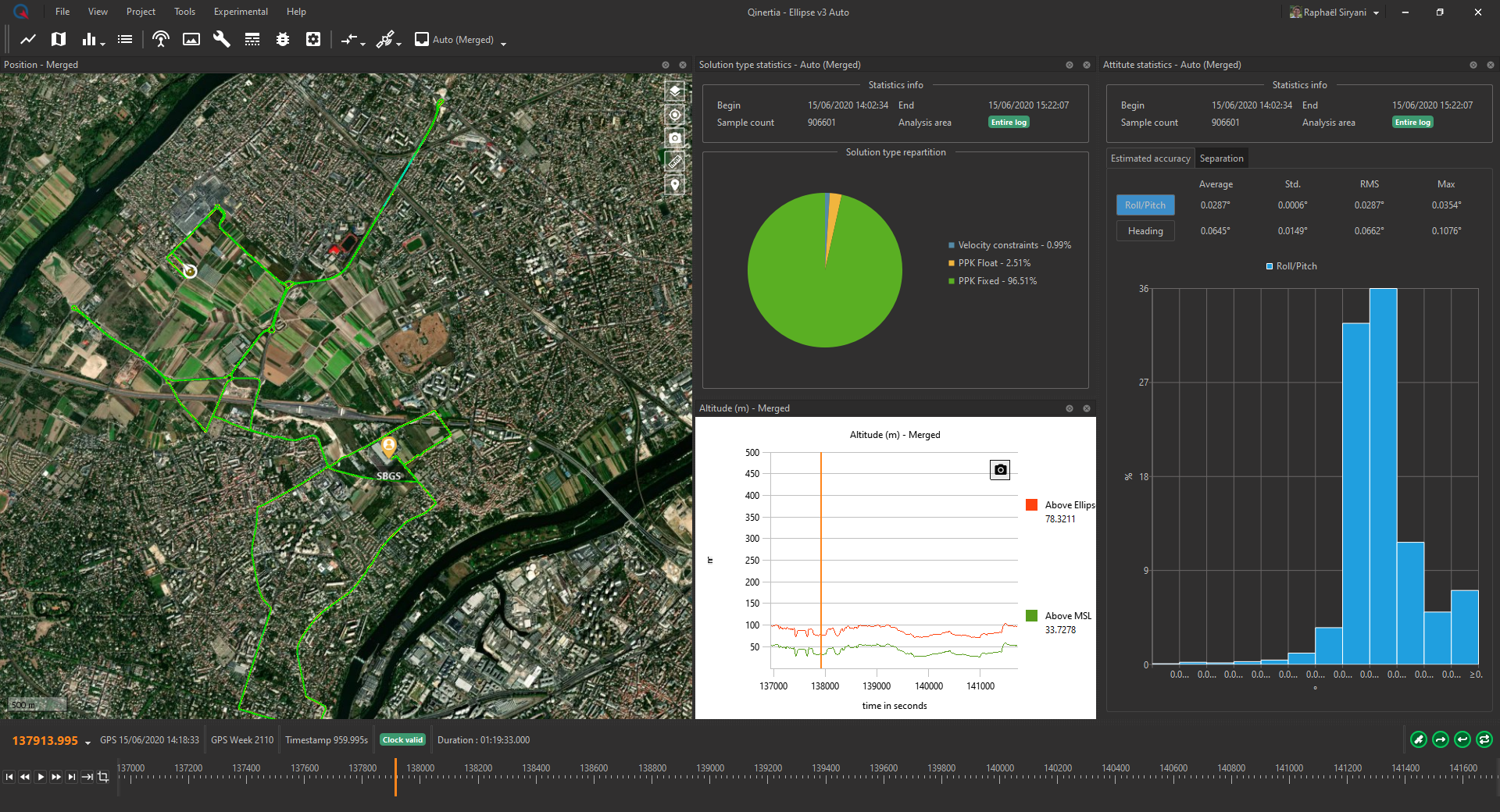The width and height of the screenshot is (1500, 812).
Task: Toggle the Roll/Pitch histogram legend entry
Action: tap(1291, 266)
